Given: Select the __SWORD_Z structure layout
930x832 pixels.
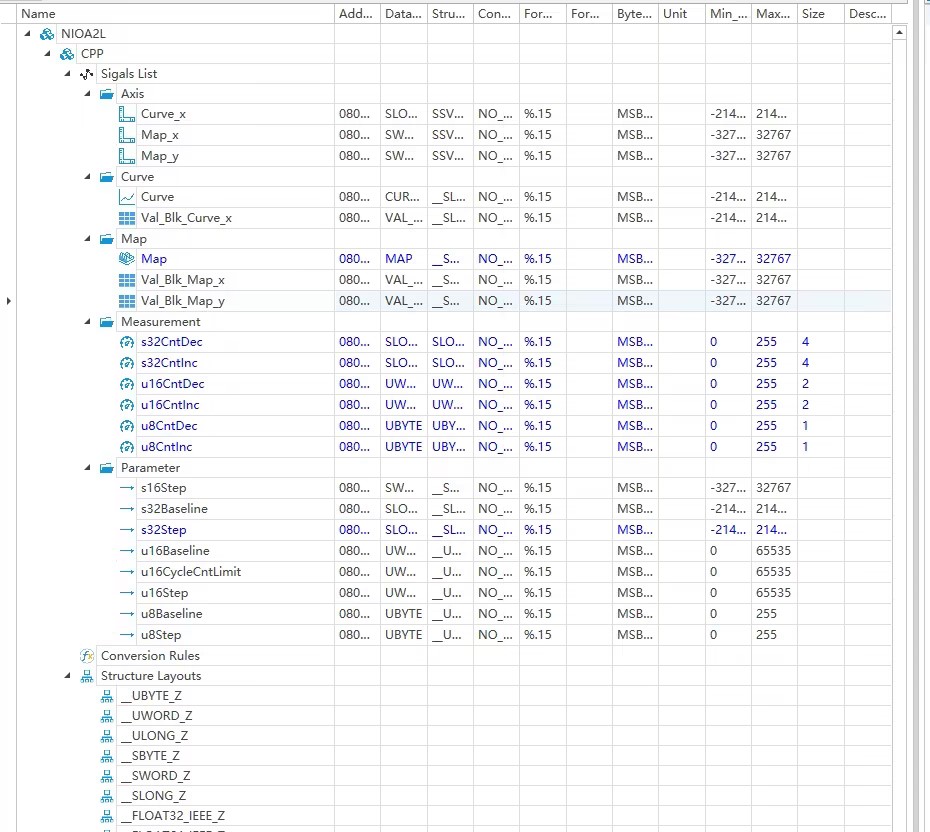Looking at the screenshot, I should pos(155,776).
